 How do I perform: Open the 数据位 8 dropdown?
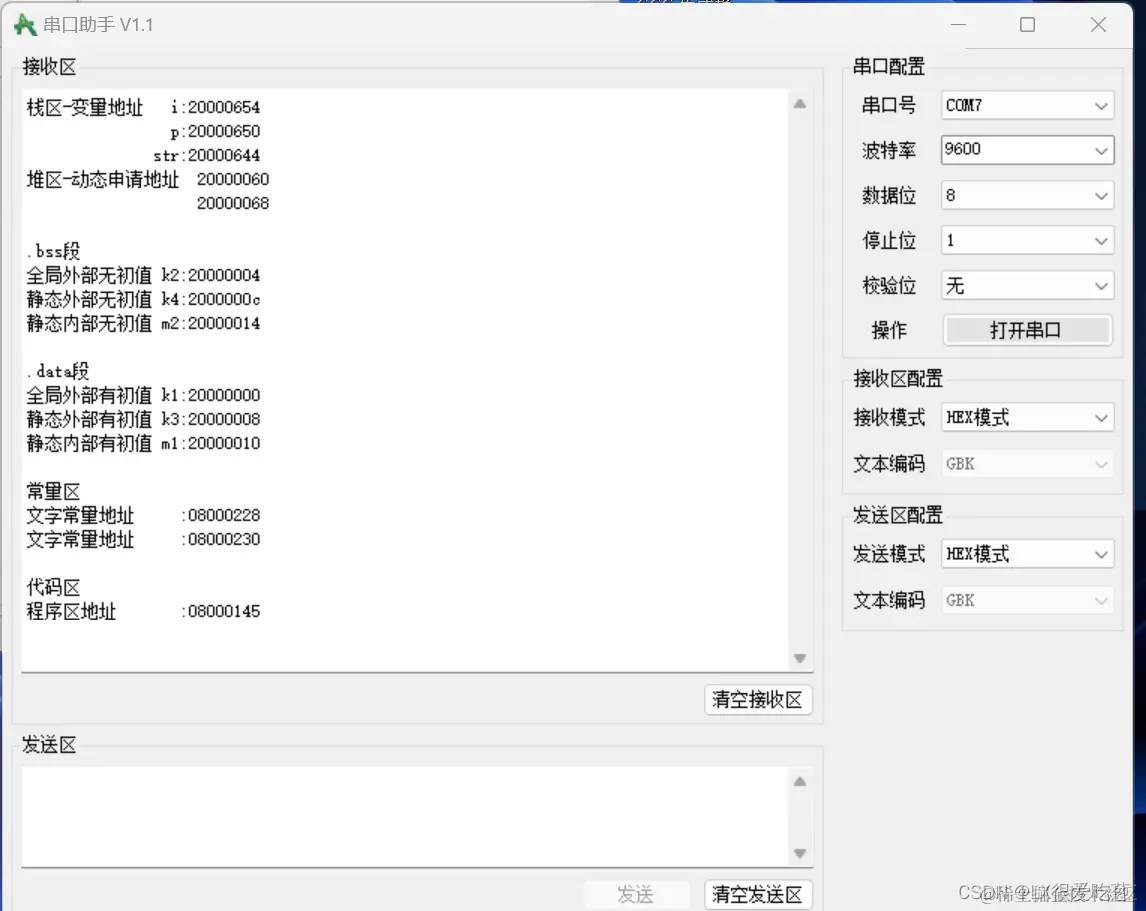tap(1027, 196)
